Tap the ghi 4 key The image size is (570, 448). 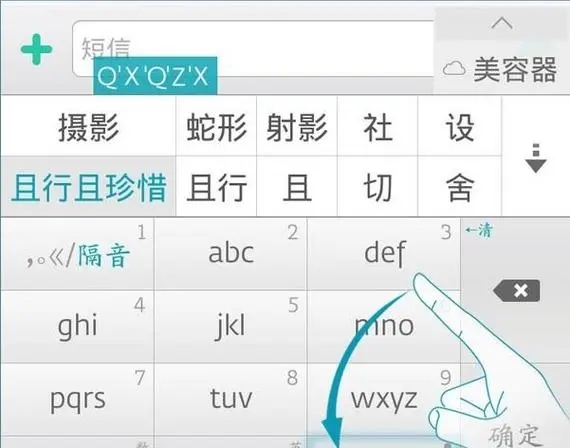(x=77, y=326)
